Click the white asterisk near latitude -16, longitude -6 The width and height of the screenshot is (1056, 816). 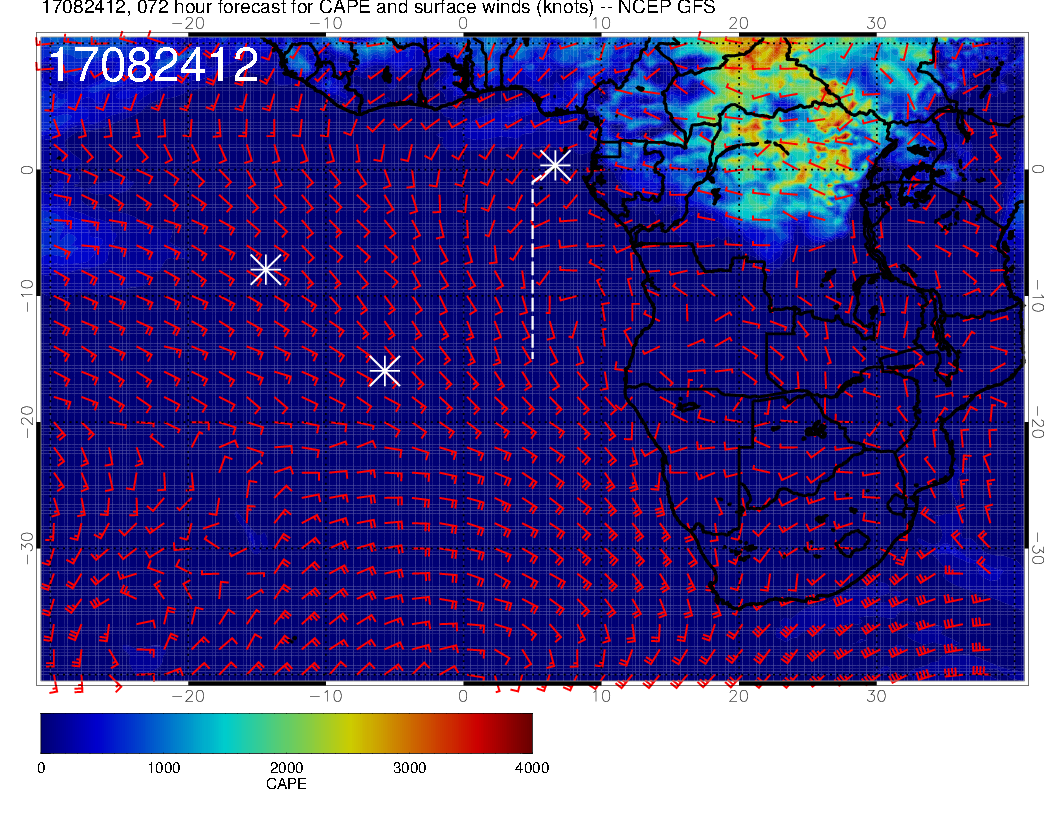385,371
